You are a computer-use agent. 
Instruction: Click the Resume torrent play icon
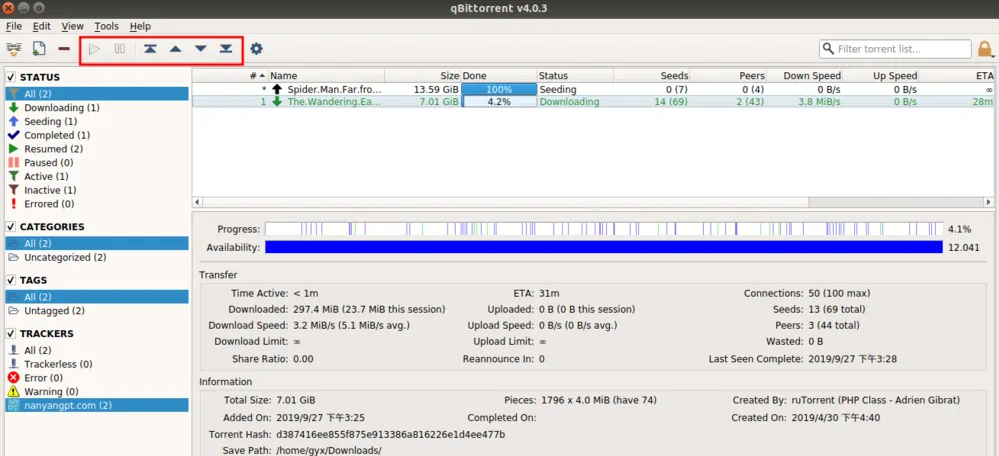click(94, 49)
